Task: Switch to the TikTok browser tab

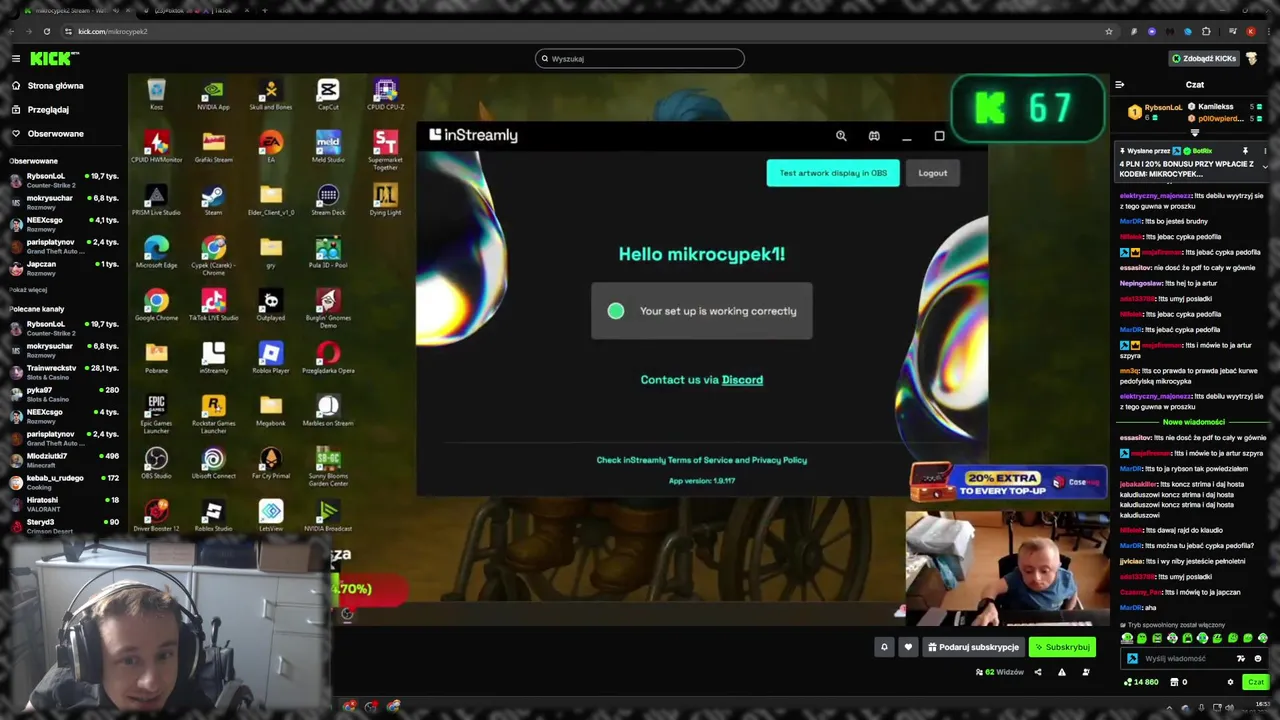Action: (195, 11)
